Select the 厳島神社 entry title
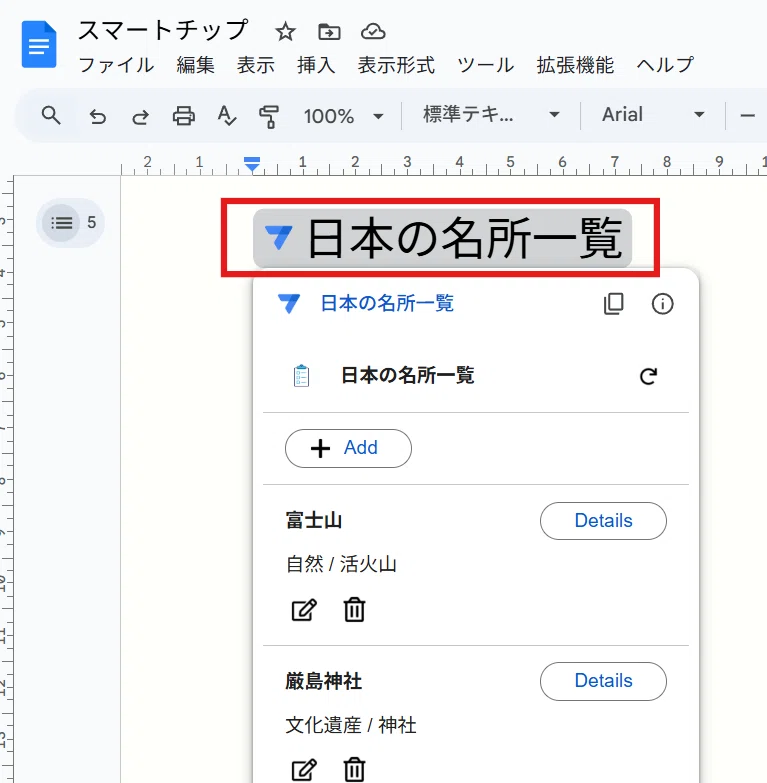This screenshot has height=783, width=767. coord(324,681)
